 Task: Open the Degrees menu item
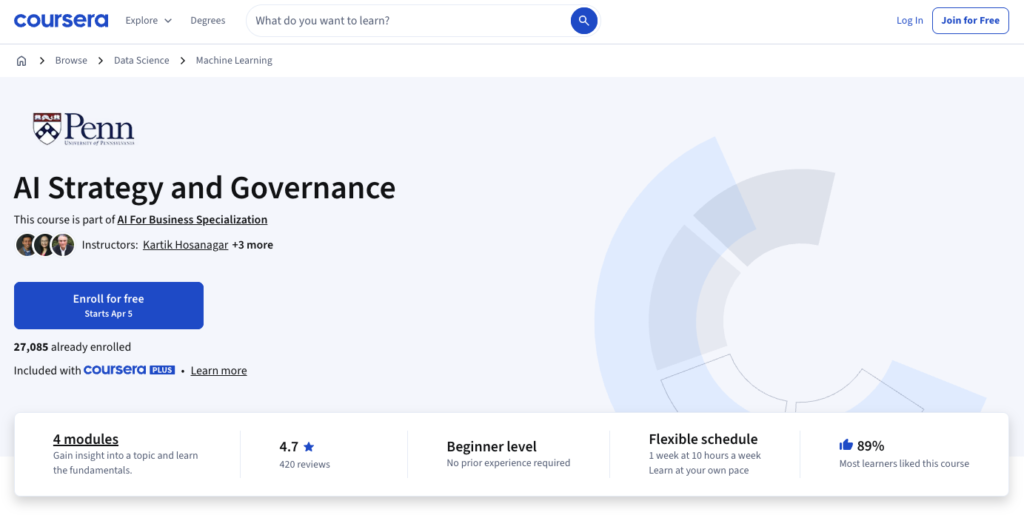click(208, 20)
